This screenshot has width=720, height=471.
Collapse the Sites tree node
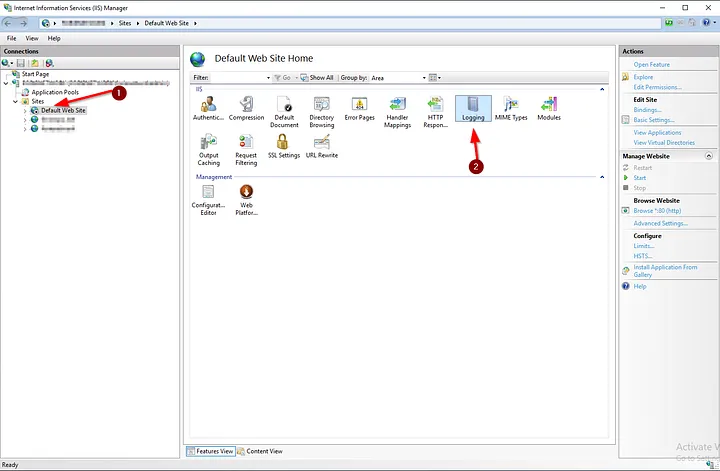click(x=15, y=101)
